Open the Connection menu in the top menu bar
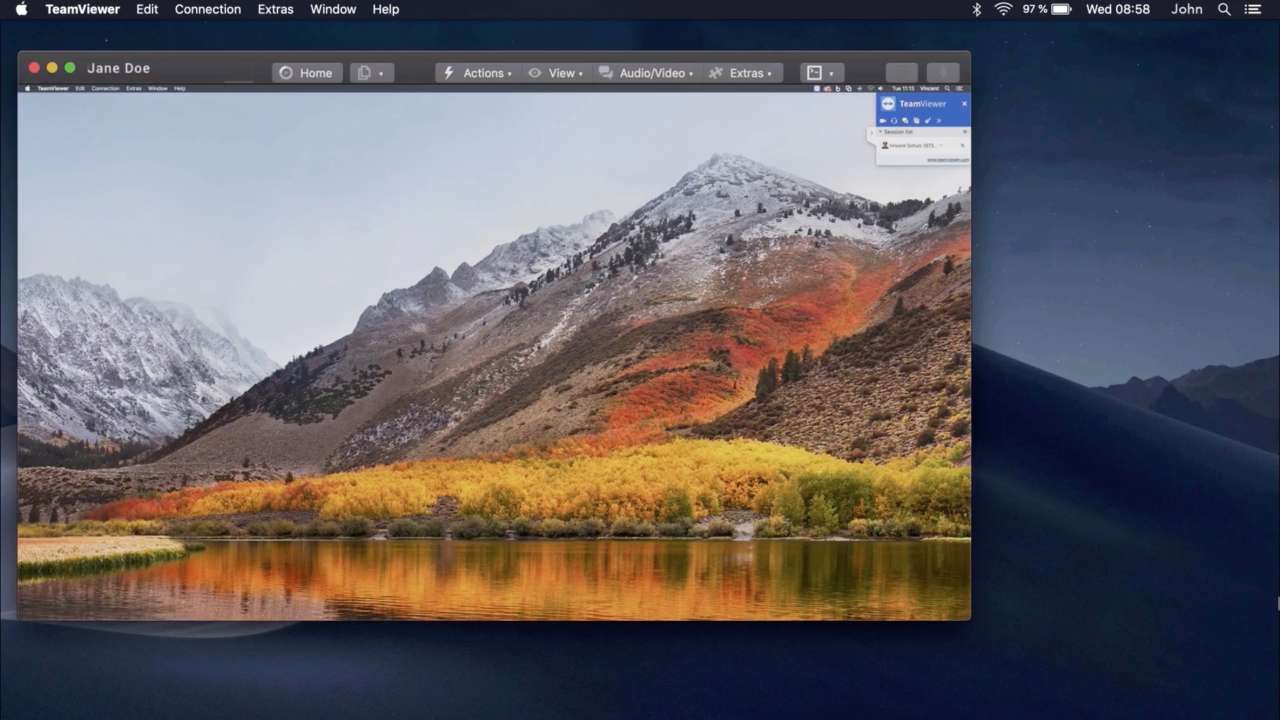Viewport: 1280px width, 720px height. (208, 9)
